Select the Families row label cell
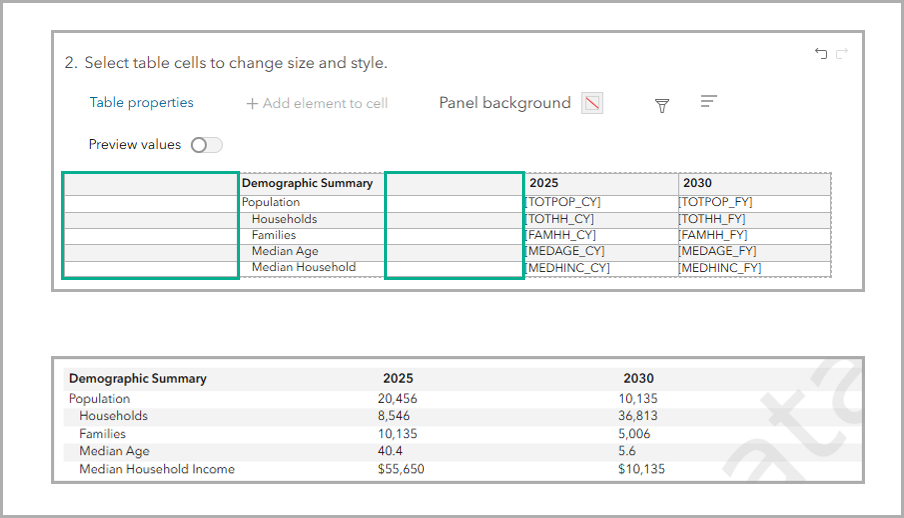The width and height of the screenshot is (904, 518). point(311,235)
